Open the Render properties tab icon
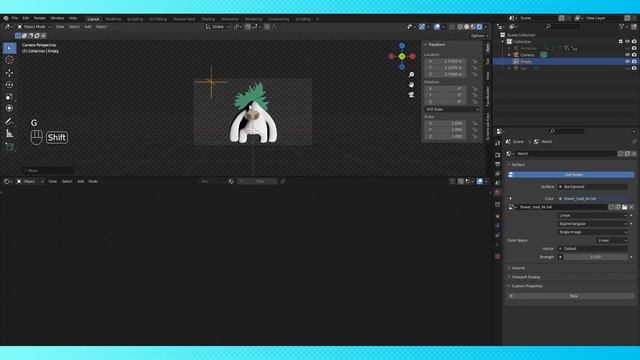Screen dimensions: 640x360 (498, 155)
